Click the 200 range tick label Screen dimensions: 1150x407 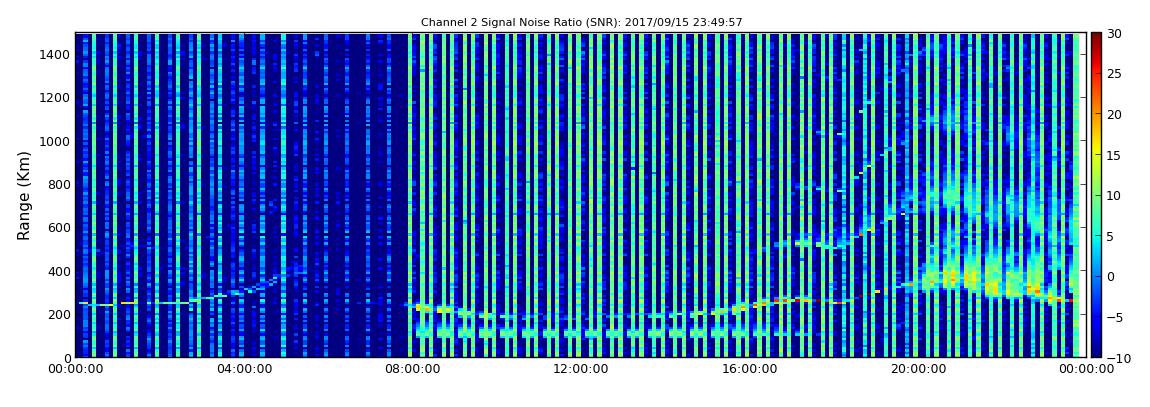59,315
